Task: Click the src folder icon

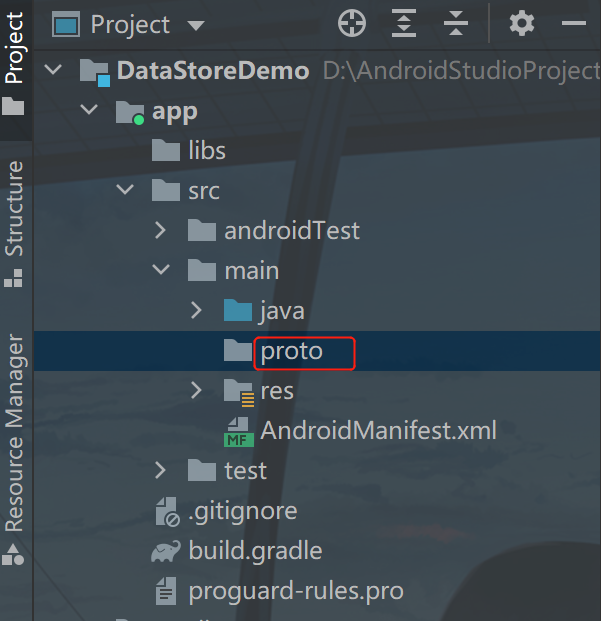Action: 166,190
